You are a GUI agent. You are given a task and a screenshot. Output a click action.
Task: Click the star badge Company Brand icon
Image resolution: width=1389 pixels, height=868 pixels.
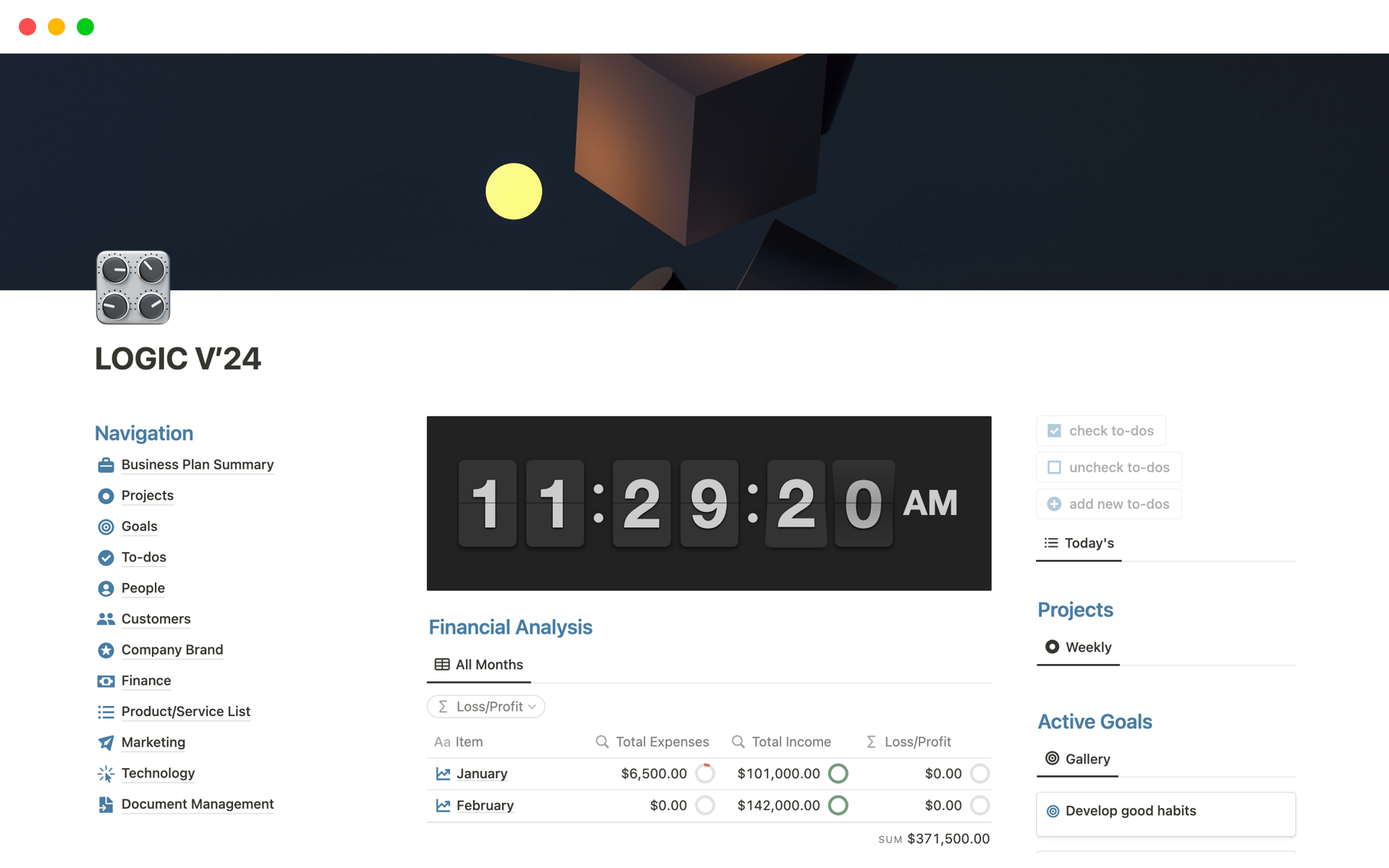tap(106, 650)
